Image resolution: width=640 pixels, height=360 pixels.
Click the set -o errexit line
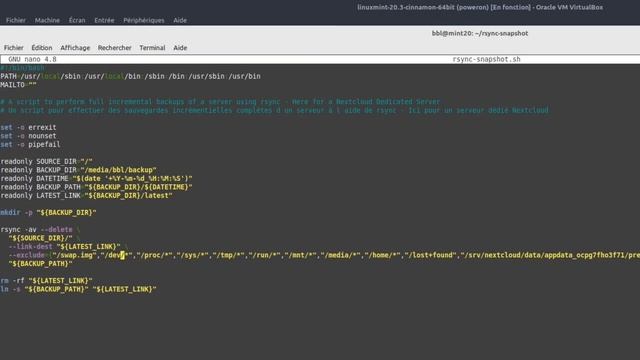[x=28, y=127]
